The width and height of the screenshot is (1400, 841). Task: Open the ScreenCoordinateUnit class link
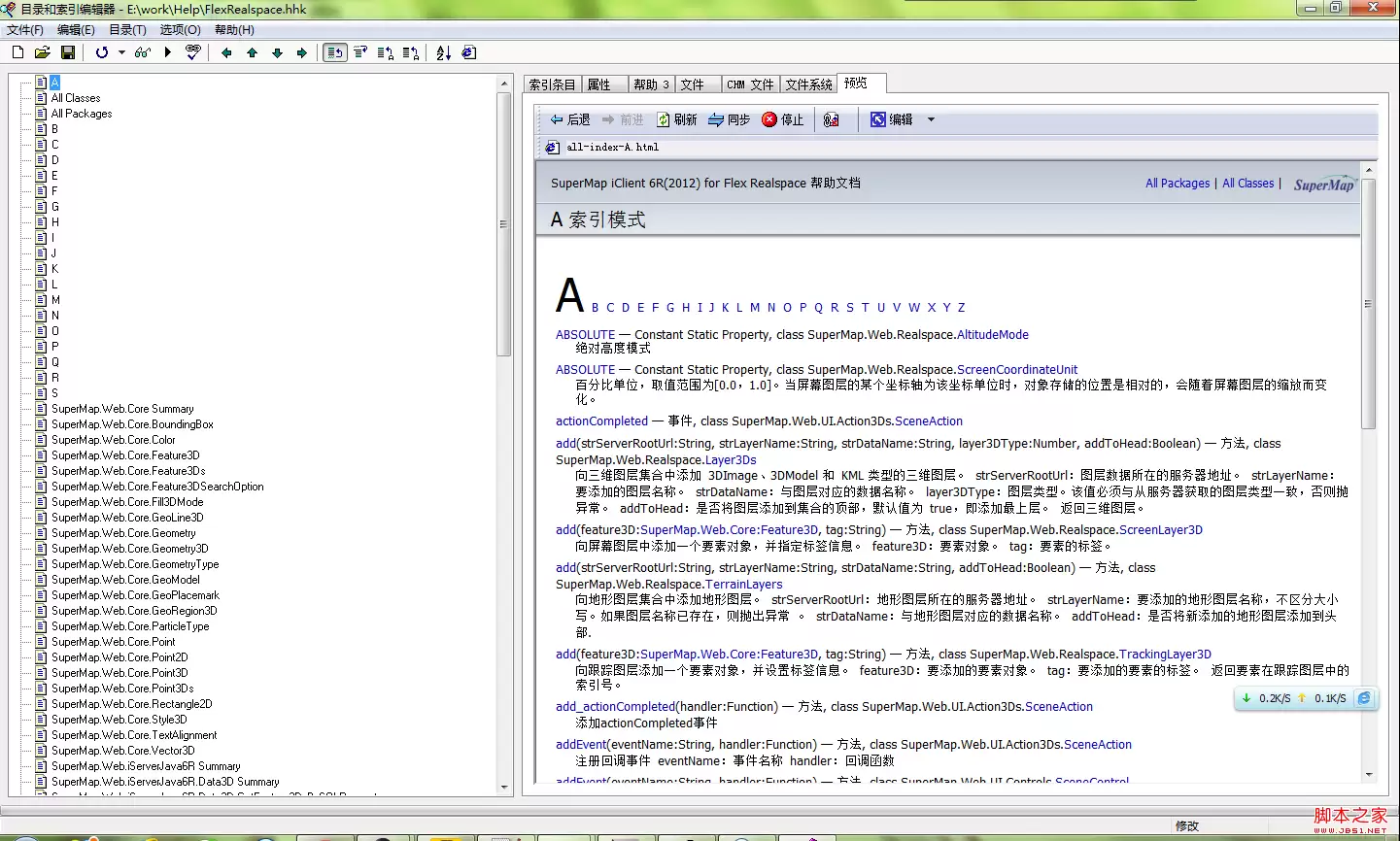(1017, 370)
